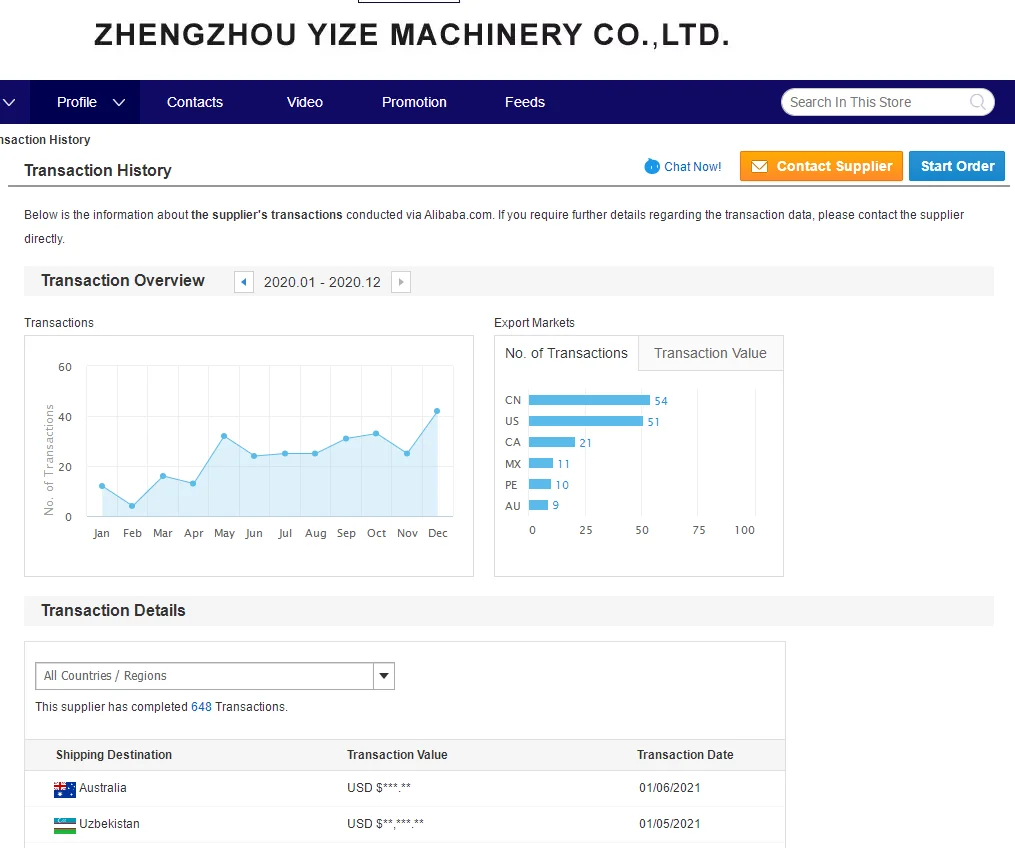This screenshot has width=1015, height=848.
Task: Switch to No. of Transactions tab
Action: click(566, 353)
